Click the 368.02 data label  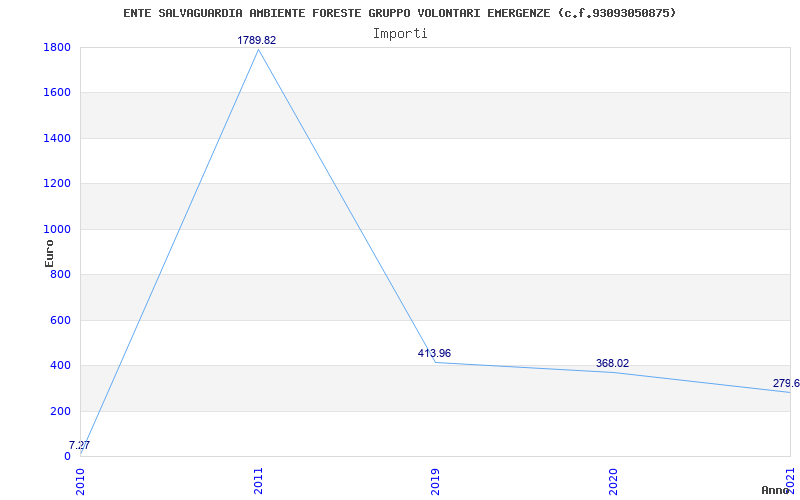point(612,363)
